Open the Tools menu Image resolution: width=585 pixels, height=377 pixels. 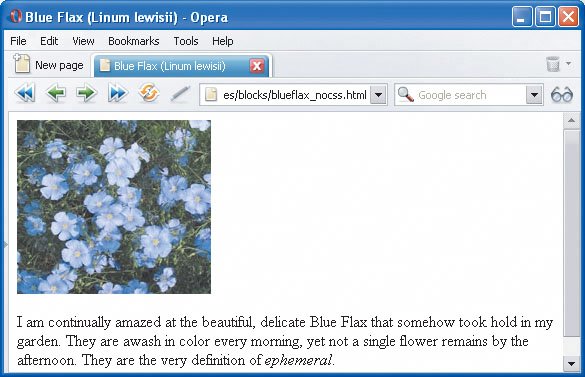(x=186, y=41)
